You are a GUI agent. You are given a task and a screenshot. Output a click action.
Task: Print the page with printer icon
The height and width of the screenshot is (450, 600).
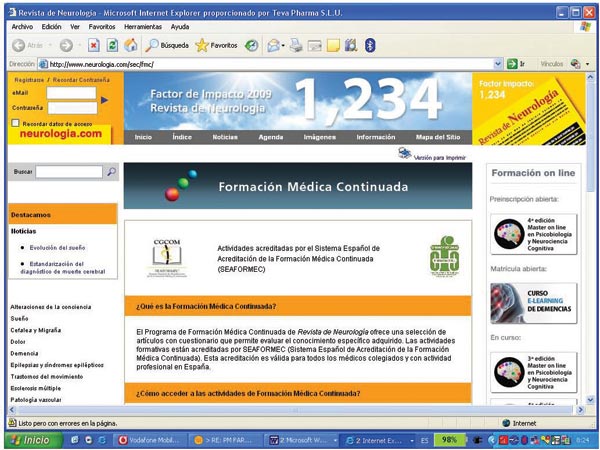(295, 45)
